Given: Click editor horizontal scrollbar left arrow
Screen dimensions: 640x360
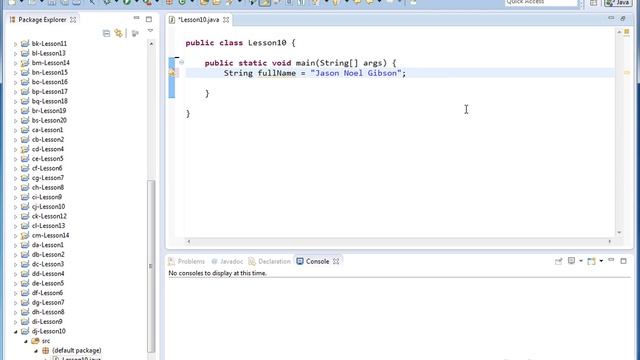Looking at the screenshot, I should pyautogui.click(x=189, y=241).
